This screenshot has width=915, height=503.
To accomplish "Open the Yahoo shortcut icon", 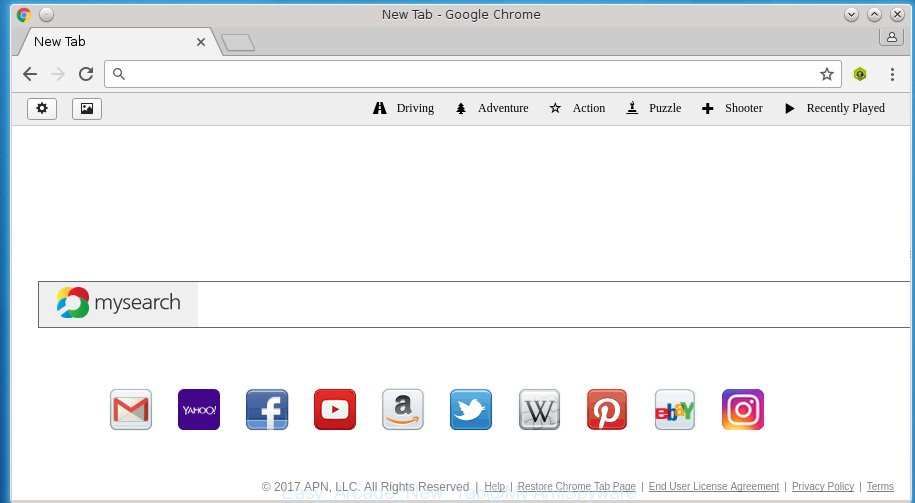I will 199,410.
